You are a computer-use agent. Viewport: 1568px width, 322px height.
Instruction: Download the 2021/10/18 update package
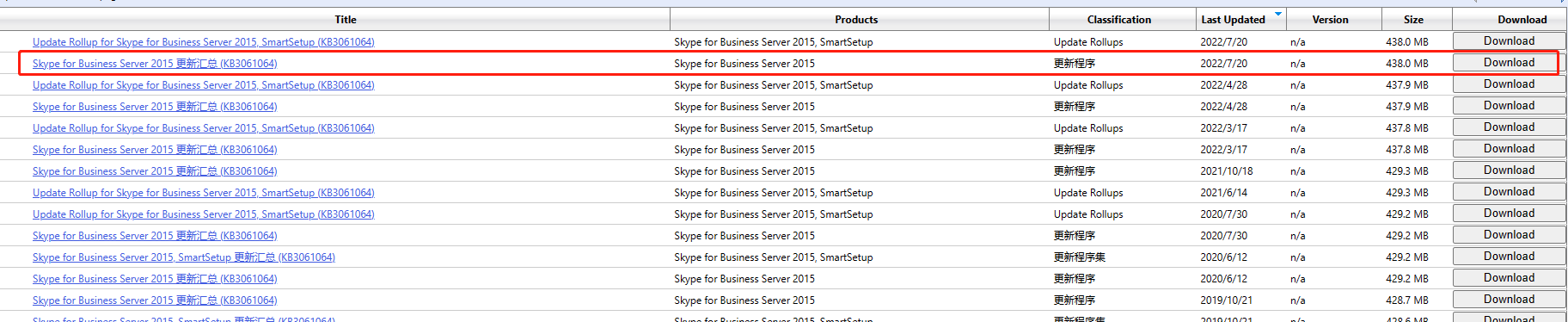(x=1509, y=170)
